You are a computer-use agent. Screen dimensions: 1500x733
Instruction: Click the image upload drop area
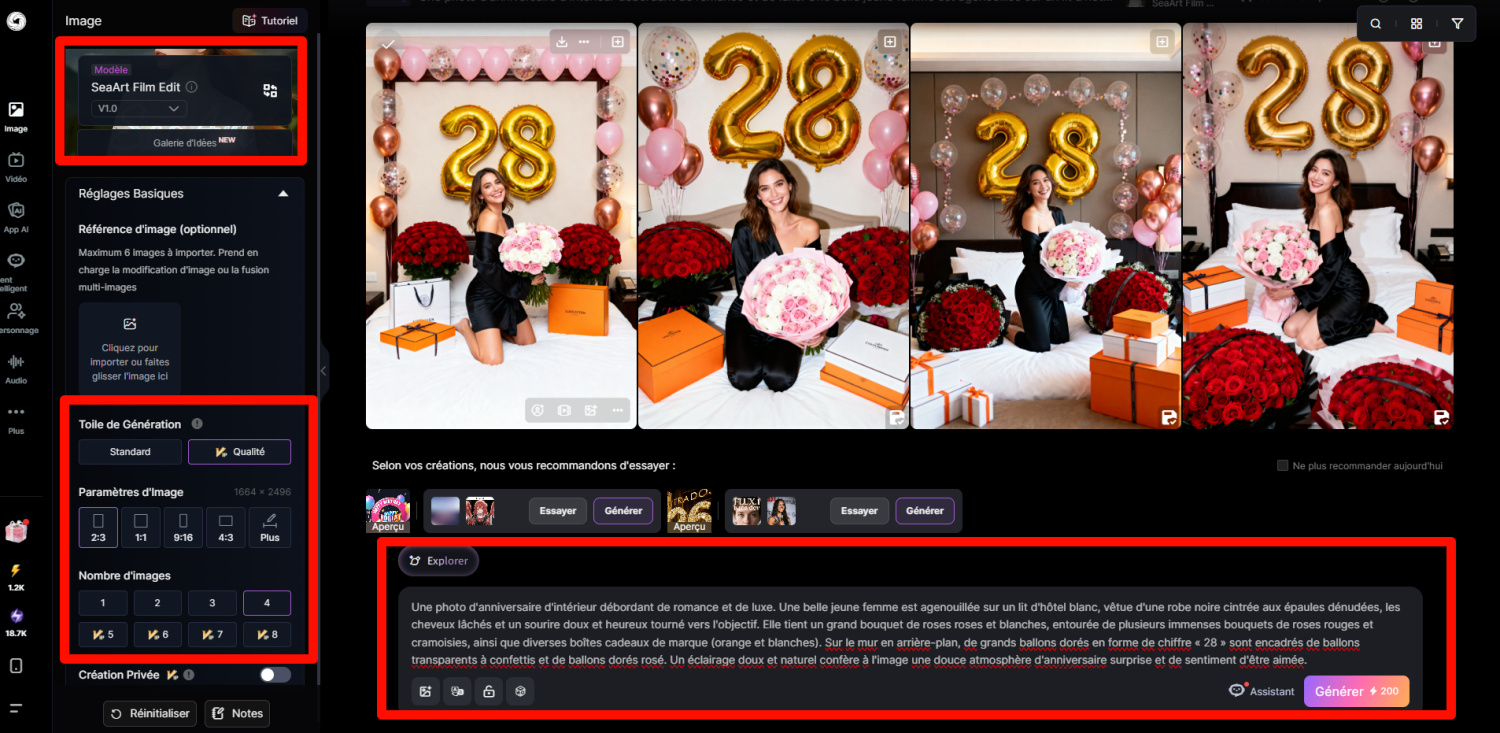point(130,348)
